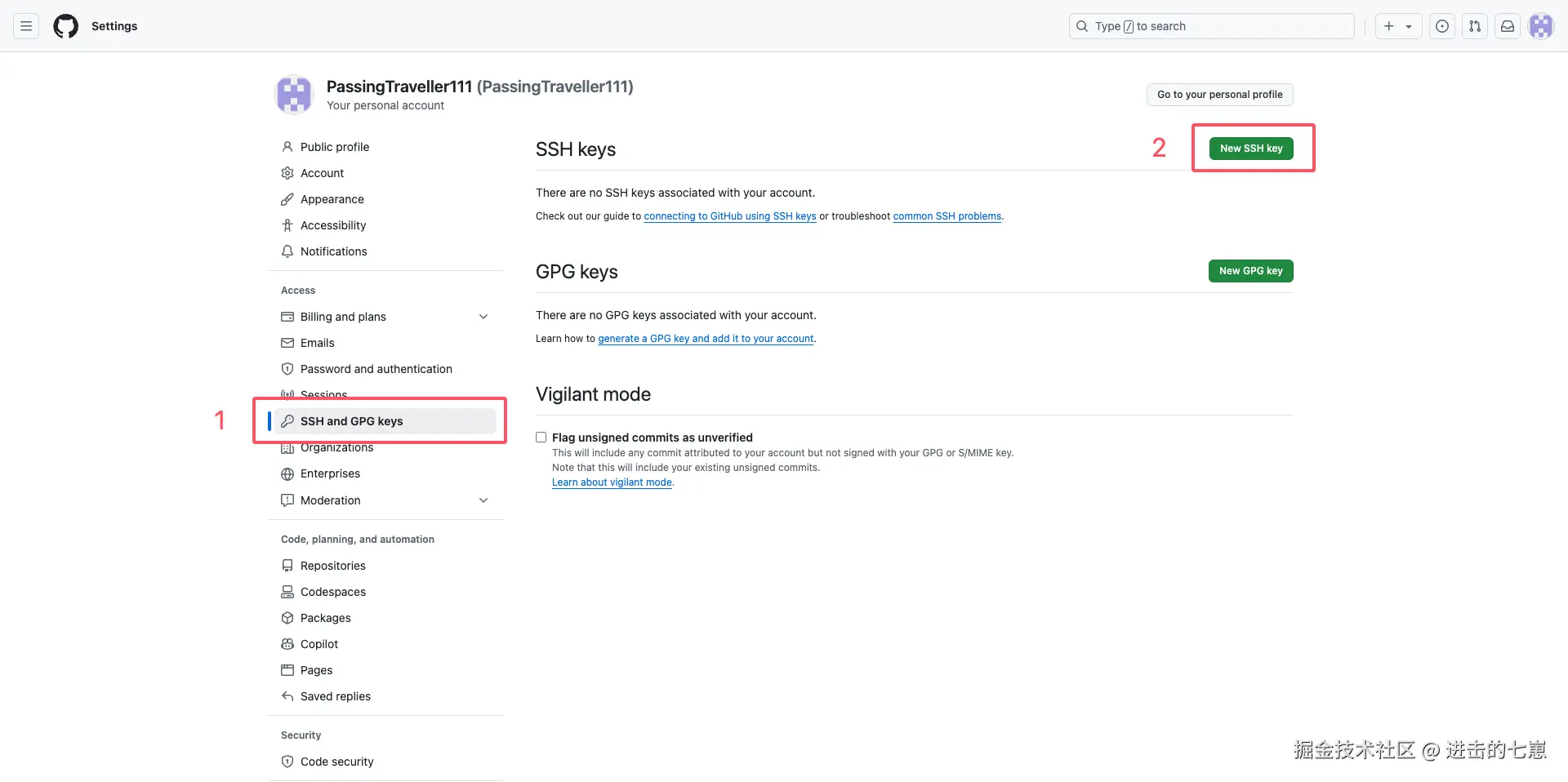Open Notifications settings in sidebar
Image resolution: width=1568 pixels, height=782 pixels.
pos(334,251)
